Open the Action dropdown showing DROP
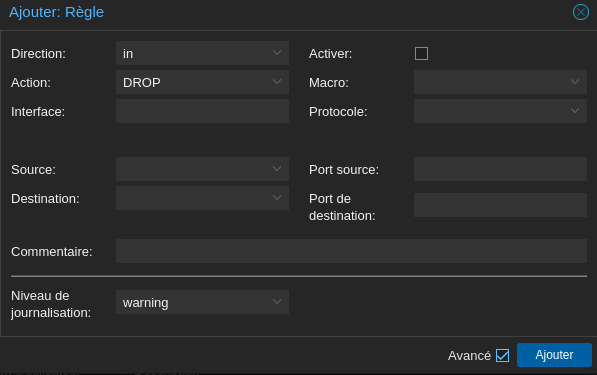This screenshot has height=375, width=597. [x=202, y=82]
